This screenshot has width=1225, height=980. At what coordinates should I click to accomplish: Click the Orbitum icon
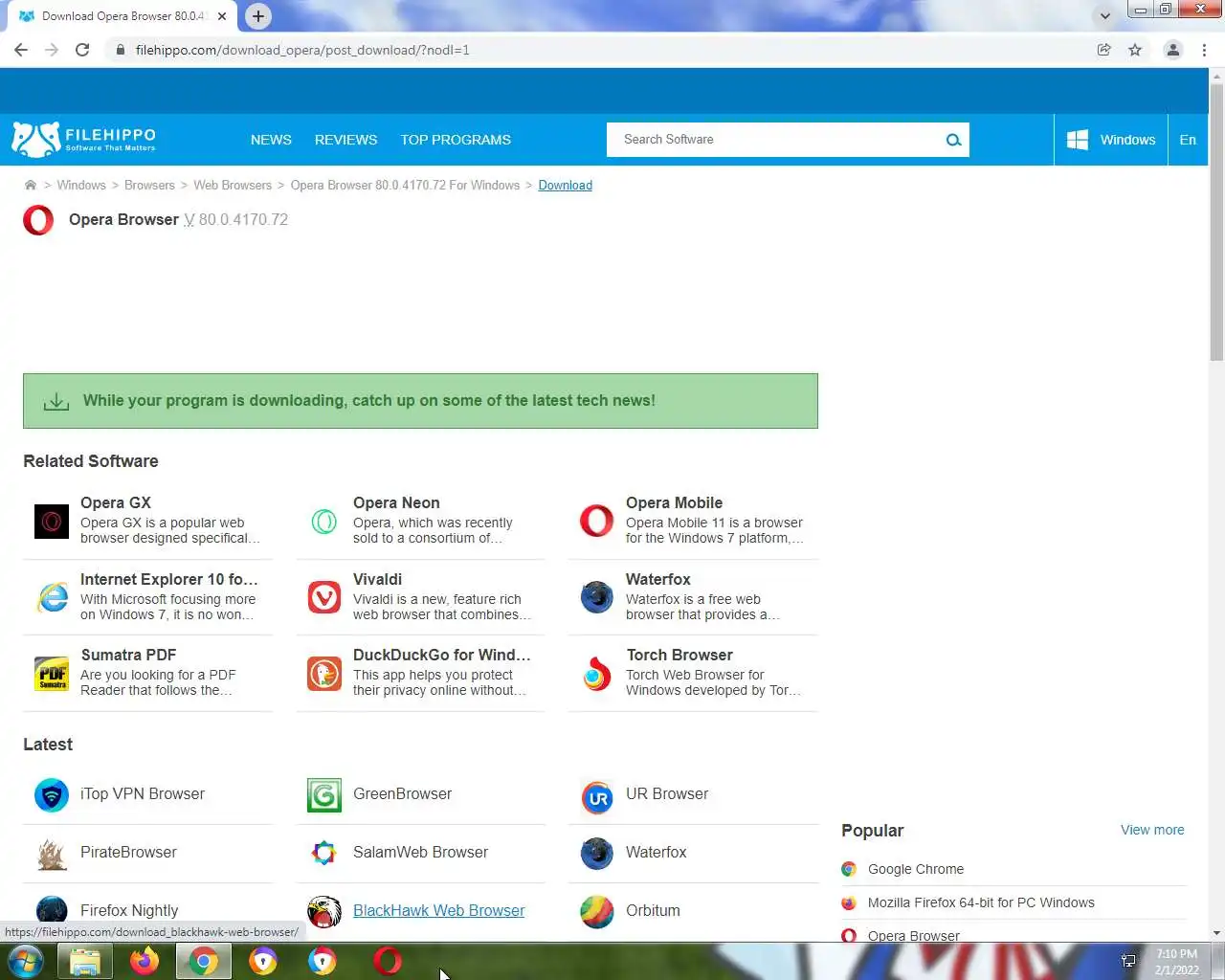(x=597, y=912)
